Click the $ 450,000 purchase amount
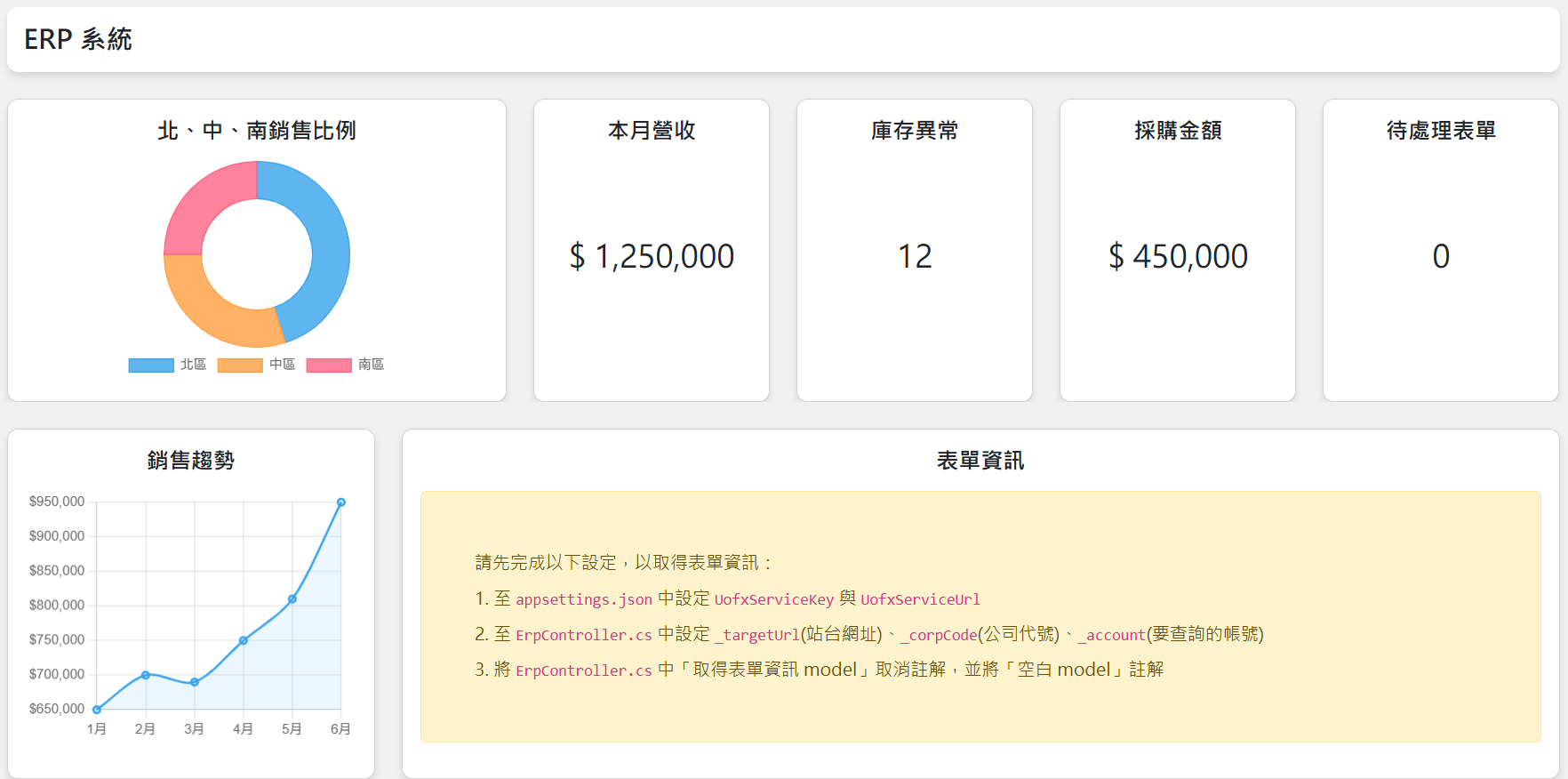This screenshot has height=779, width=1568. tap(1178, 256)
